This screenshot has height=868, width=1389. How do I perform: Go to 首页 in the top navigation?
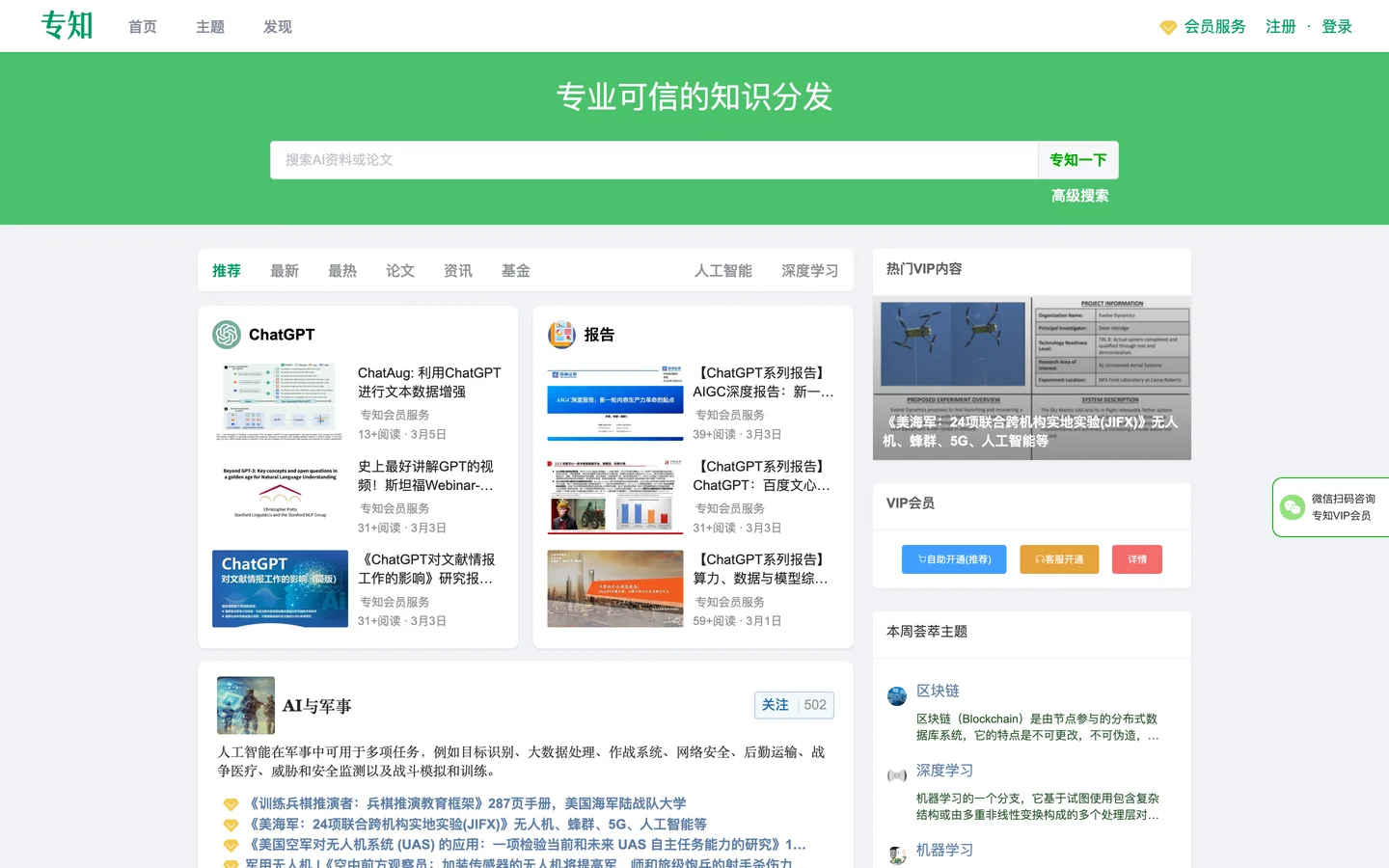tap(143, 27)
